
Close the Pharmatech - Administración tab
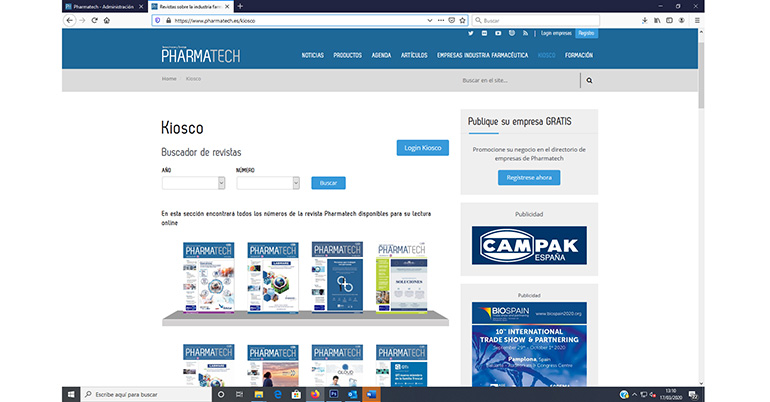pos(141,6)
